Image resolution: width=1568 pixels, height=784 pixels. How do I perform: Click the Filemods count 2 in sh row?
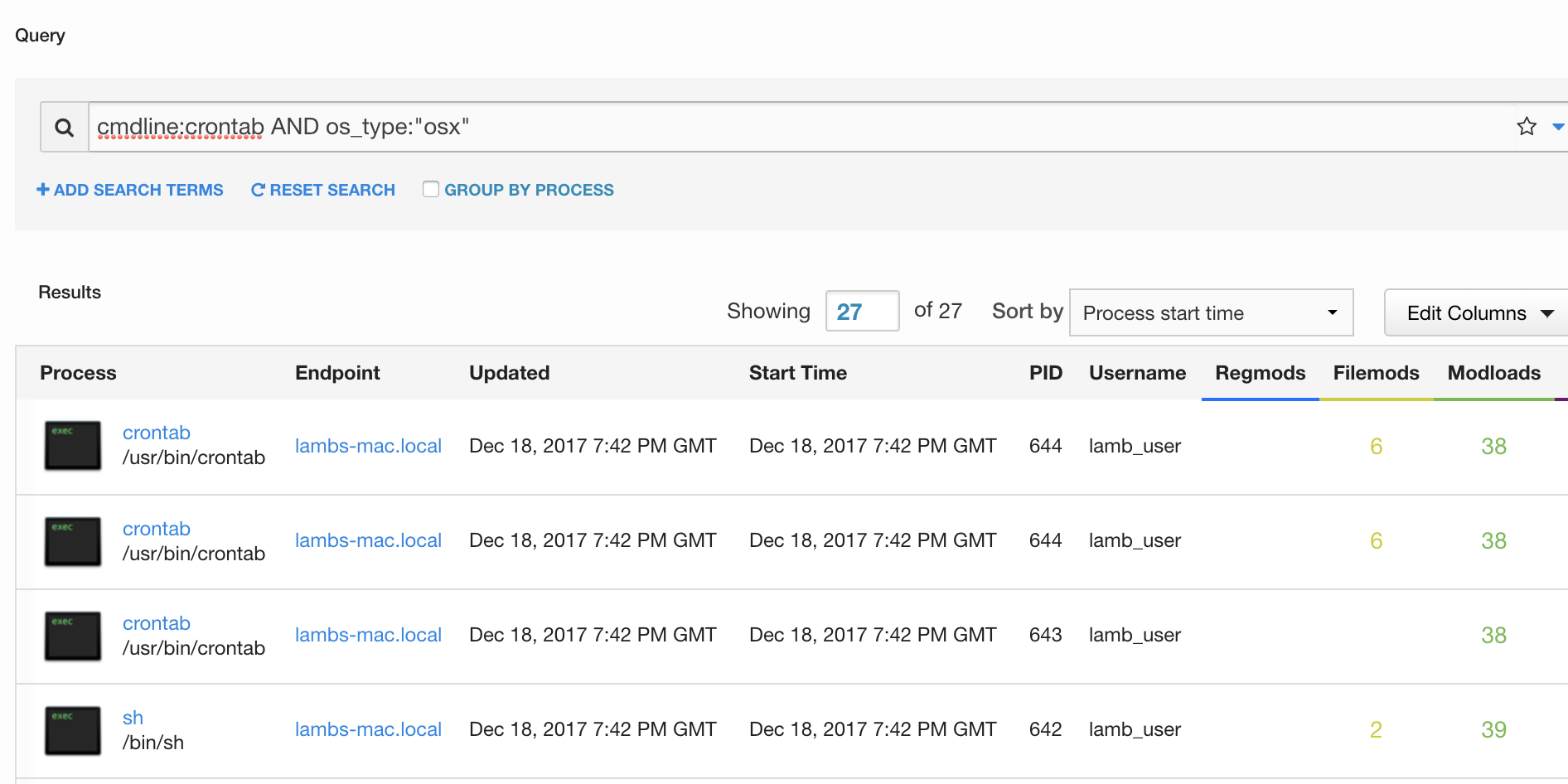(1376, 729)
